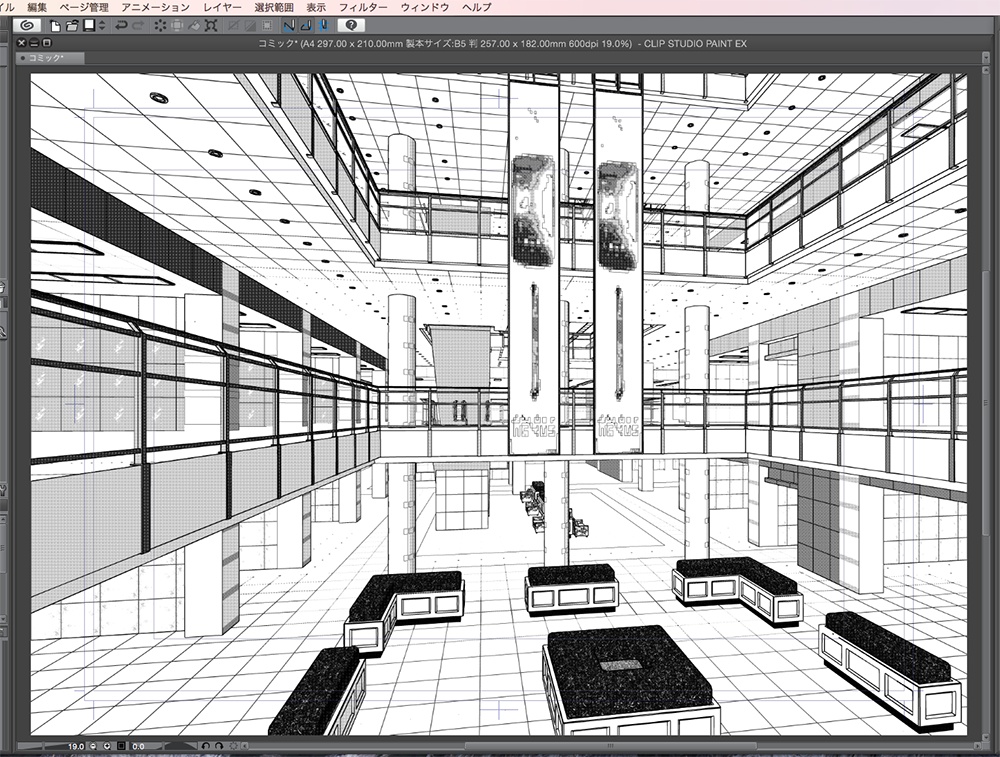1000x757 pixels.
Task: Click the scale/rotate transform icon
Action: pos(177,26)
